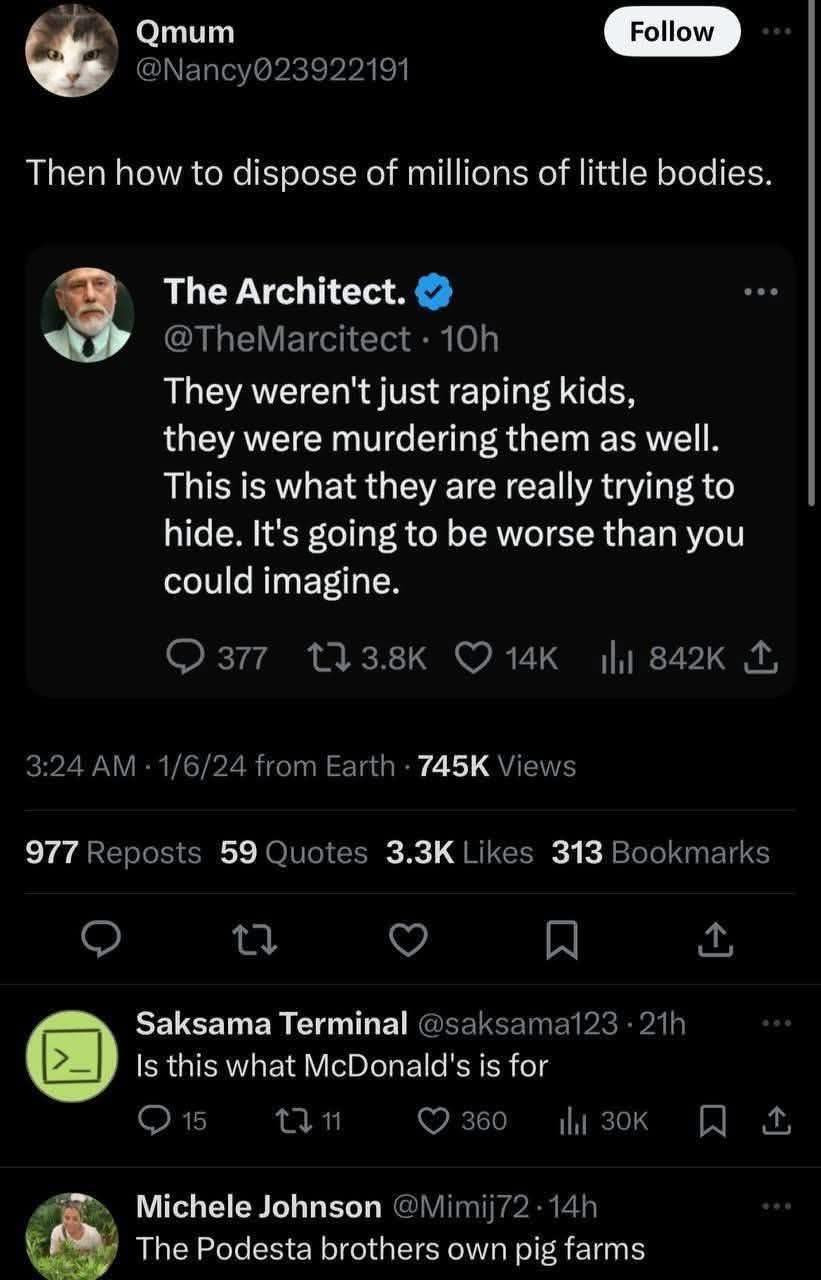The image size is (821, 1280).
Task: Open the 59 Quotes list
Action: (293, 852)
